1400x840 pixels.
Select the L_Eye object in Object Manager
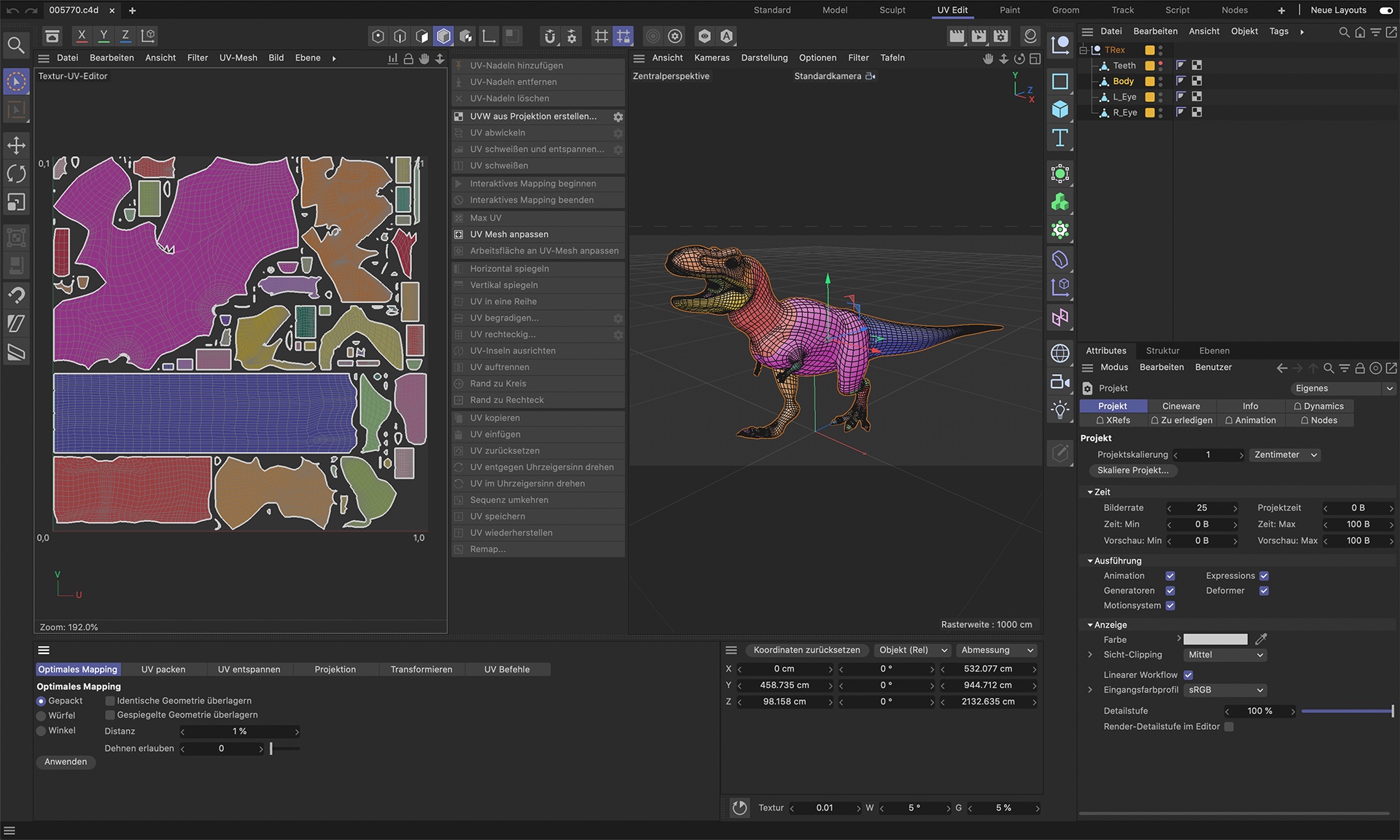(x=1124, y=97)
